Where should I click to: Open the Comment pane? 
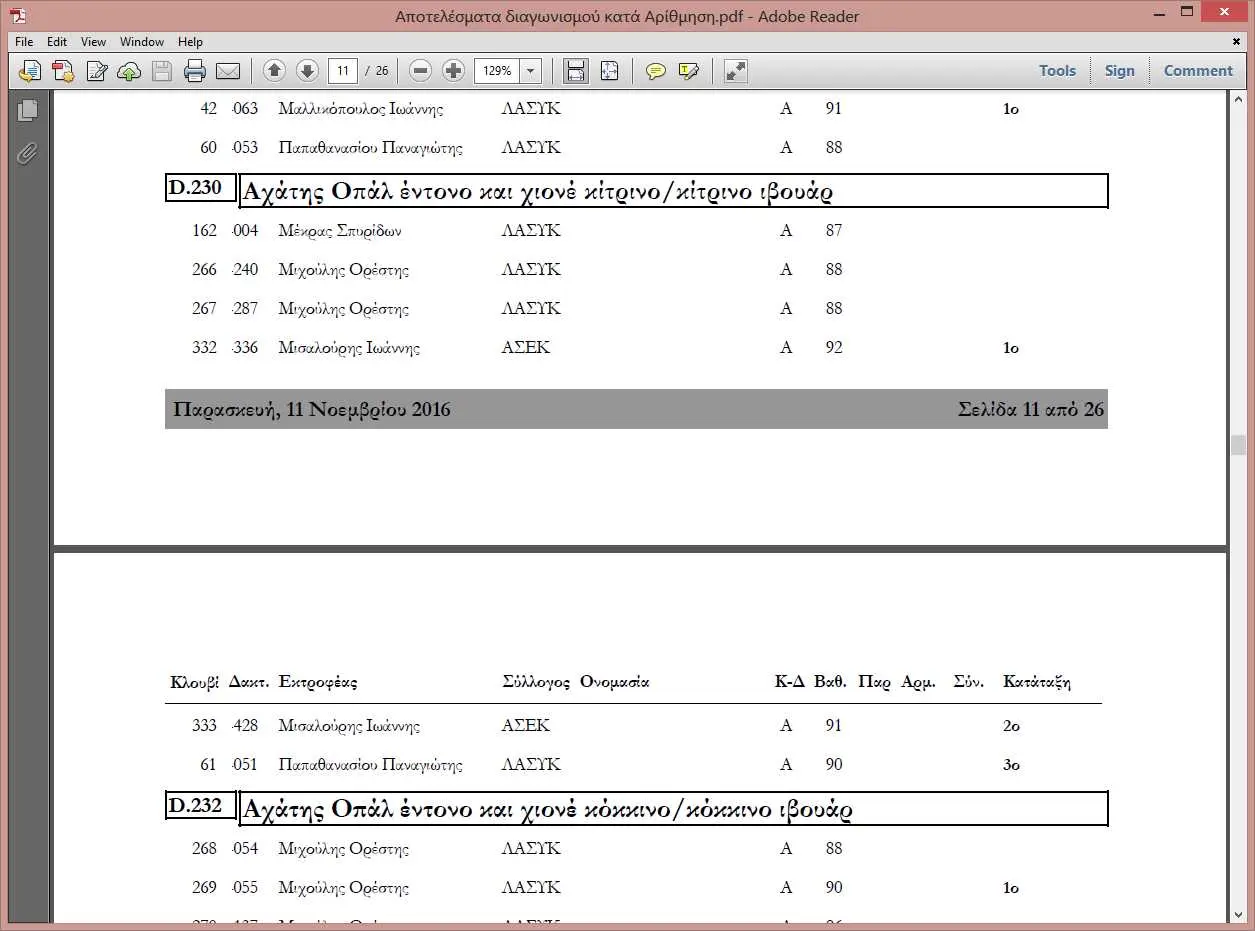click(1198, 71)
